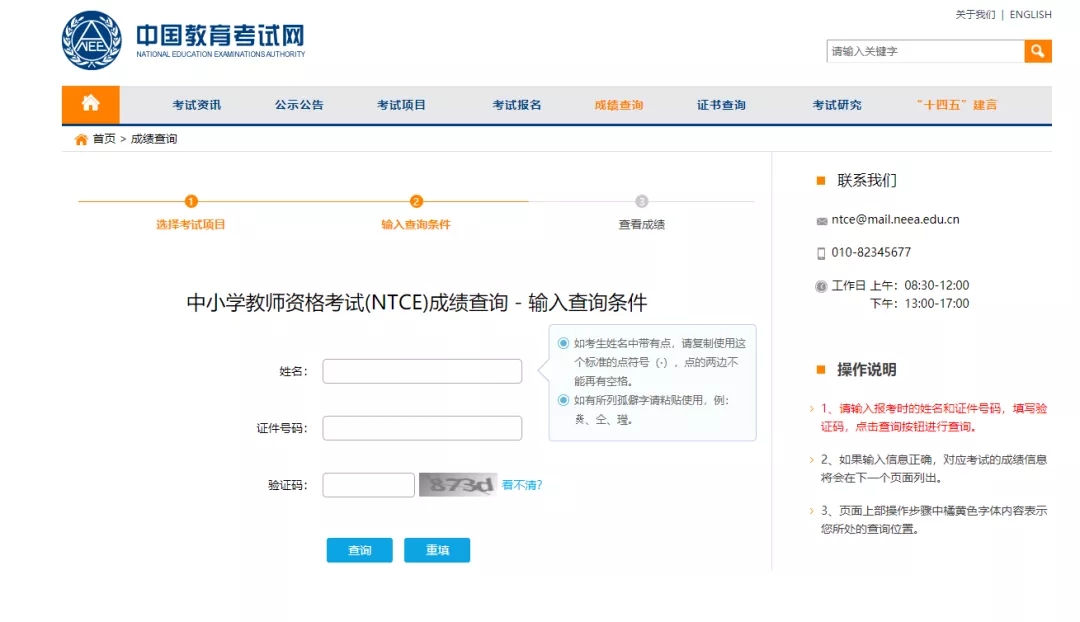Click step 3 circle 查看成绩
This screenshot has height=622, width=1080.
point(641,201)
